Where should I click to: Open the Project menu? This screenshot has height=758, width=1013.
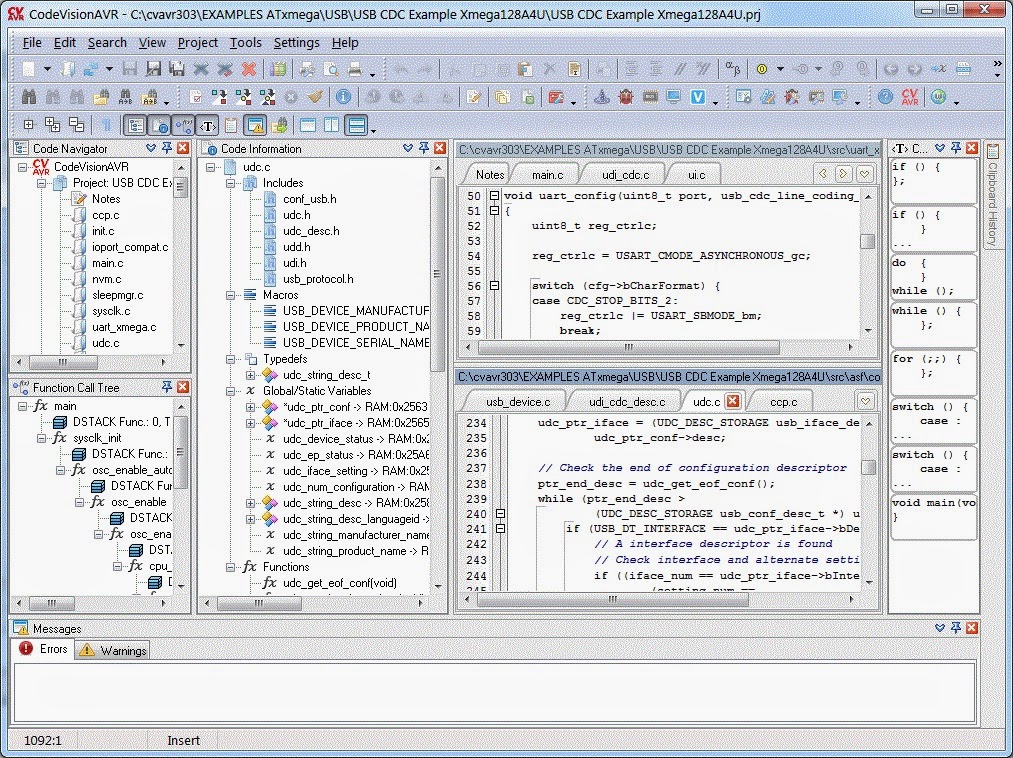(x=198, y=43)
